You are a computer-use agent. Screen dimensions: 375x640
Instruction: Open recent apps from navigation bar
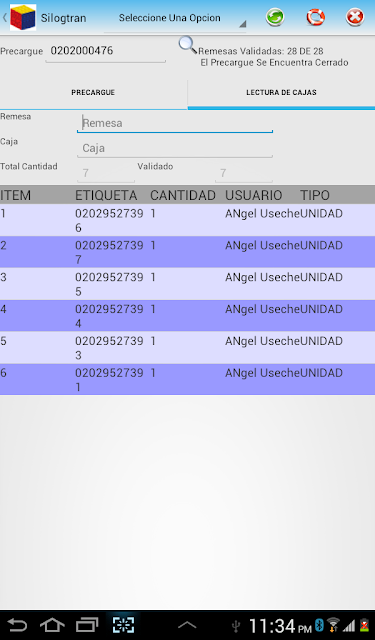87,624
